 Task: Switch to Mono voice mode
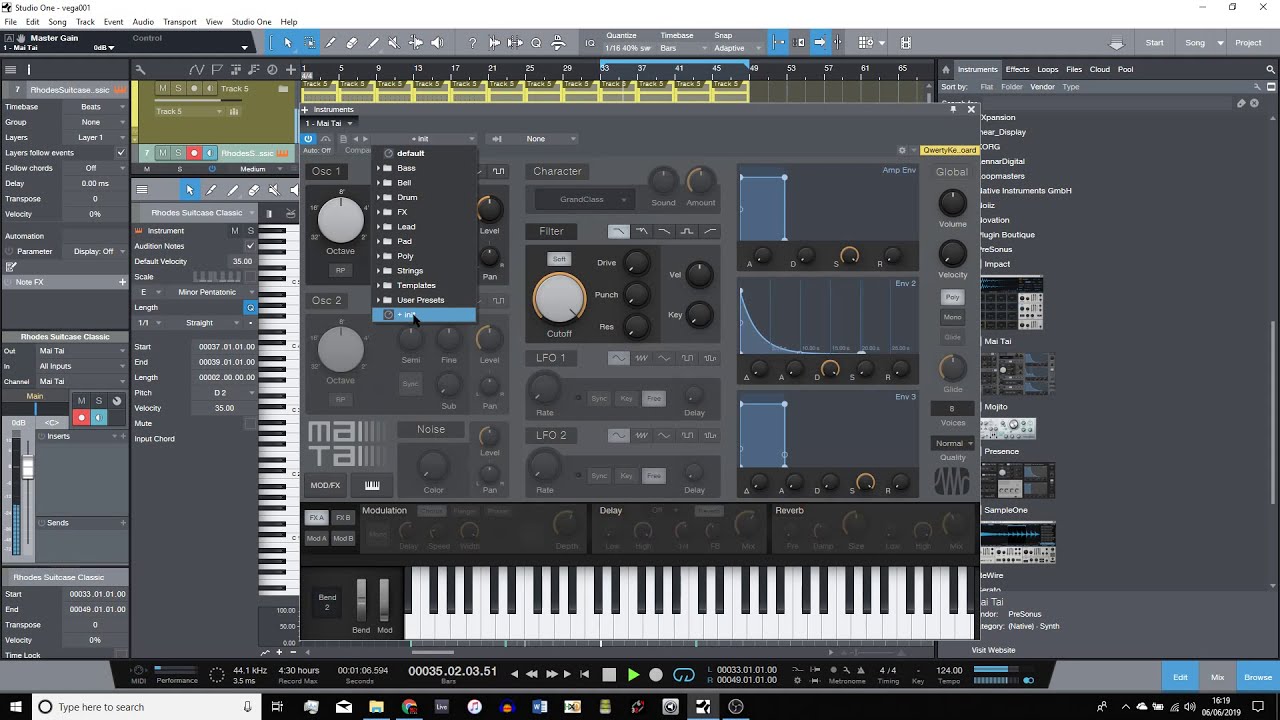953,317
